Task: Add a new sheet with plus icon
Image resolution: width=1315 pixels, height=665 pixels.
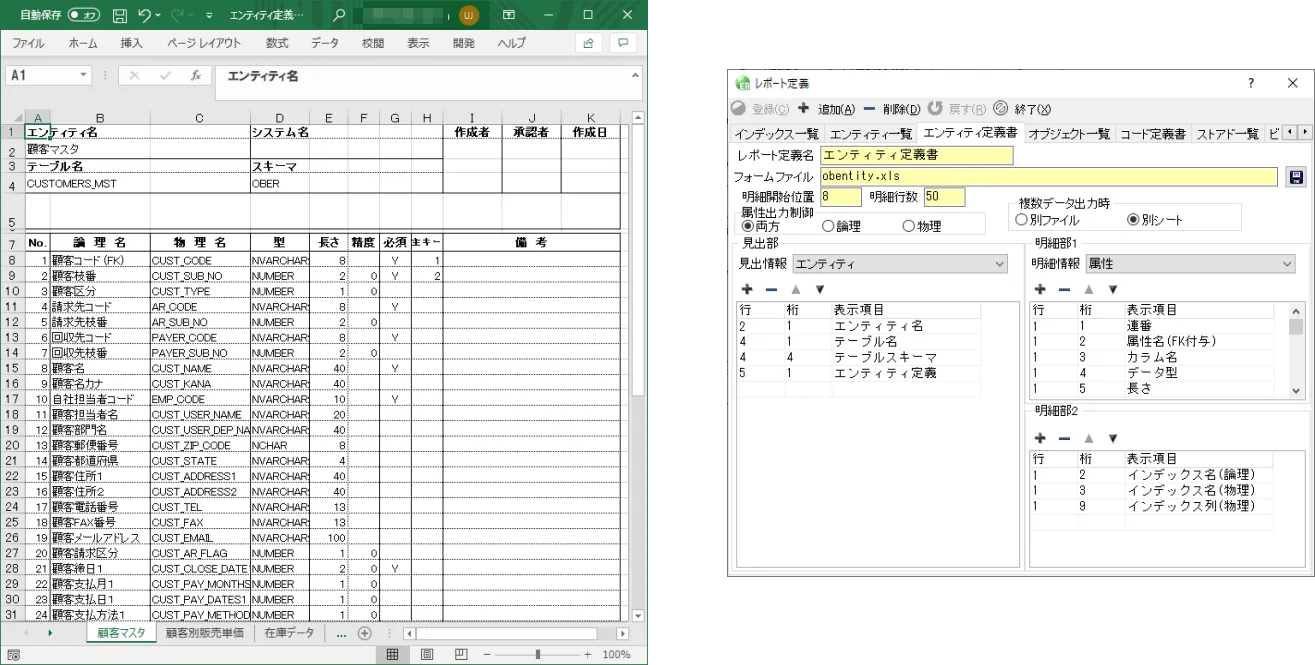Action: coord(364,633)
